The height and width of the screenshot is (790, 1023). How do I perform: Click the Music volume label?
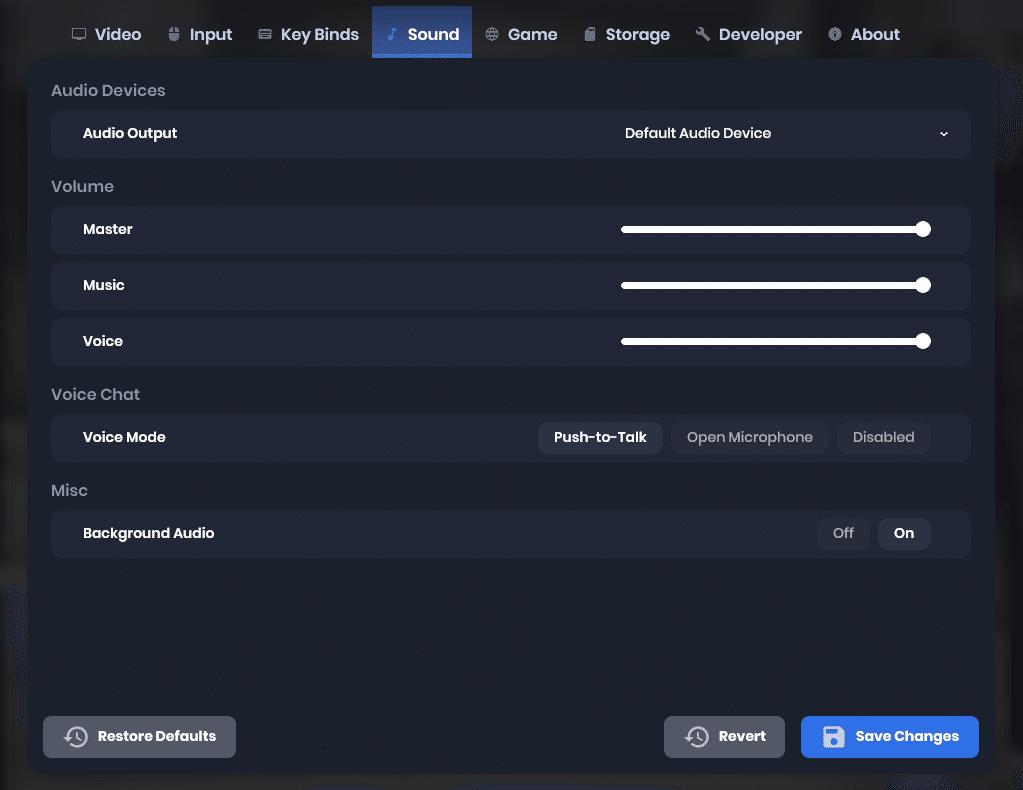click(104, 285)
